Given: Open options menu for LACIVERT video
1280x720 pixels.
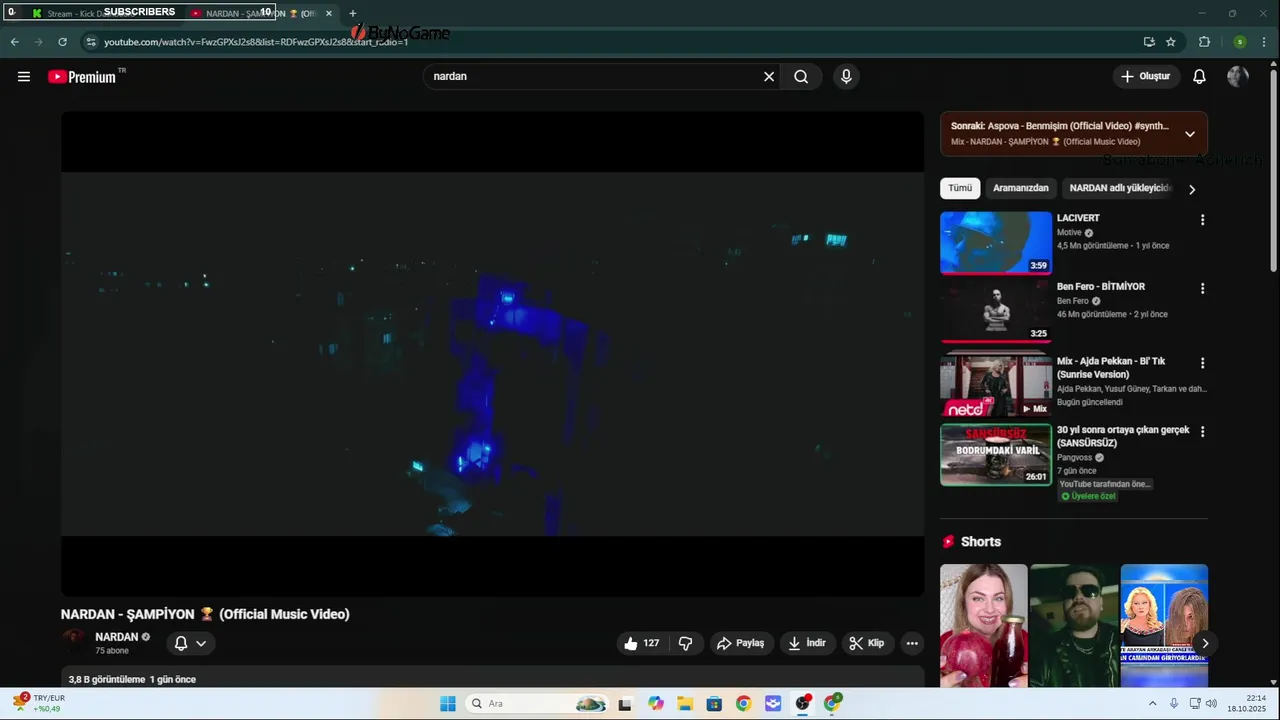Looking at the screenshot, I should point(1202,220).
